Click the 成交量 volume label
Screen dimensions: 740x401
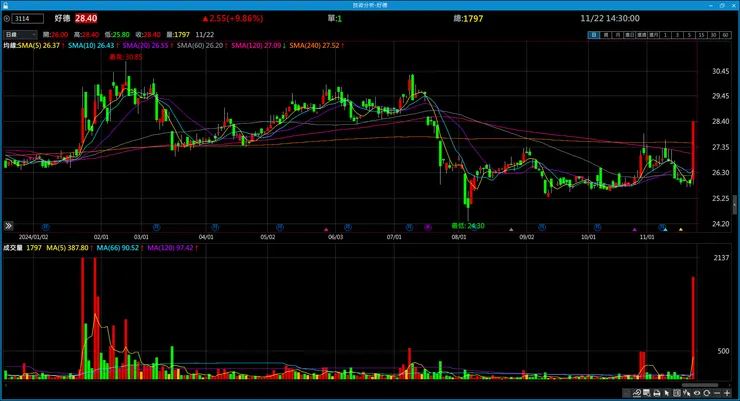click(13, 248)
